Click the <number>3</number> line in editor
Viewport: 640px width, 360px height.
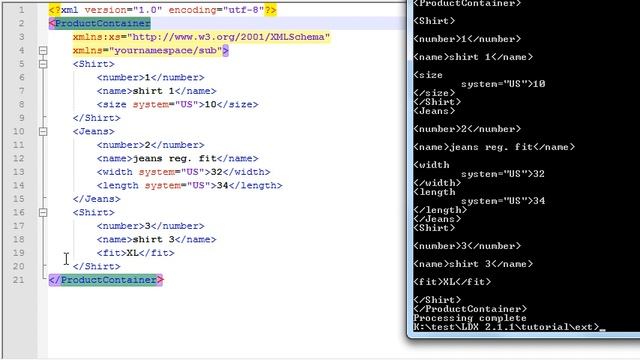[150, 226]
